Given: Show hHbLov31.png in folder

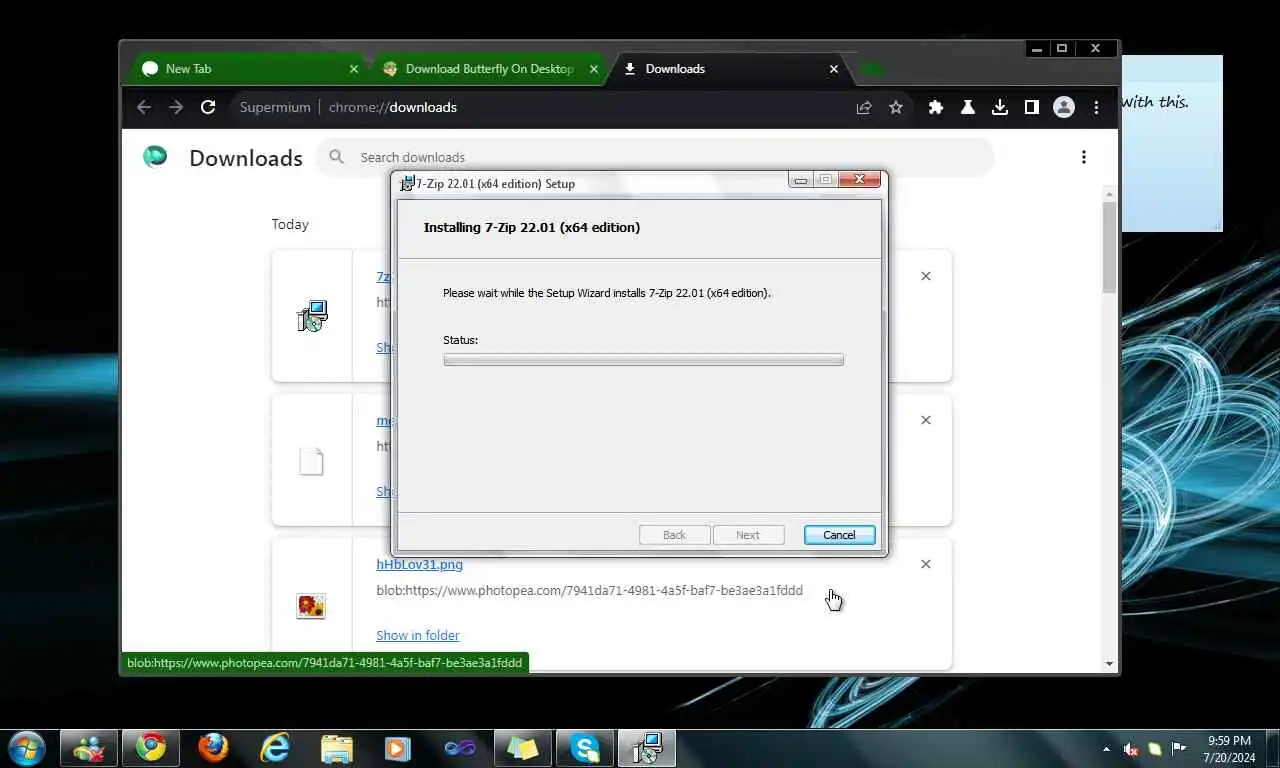Looking at the screenshot, I should click(418, 635).
